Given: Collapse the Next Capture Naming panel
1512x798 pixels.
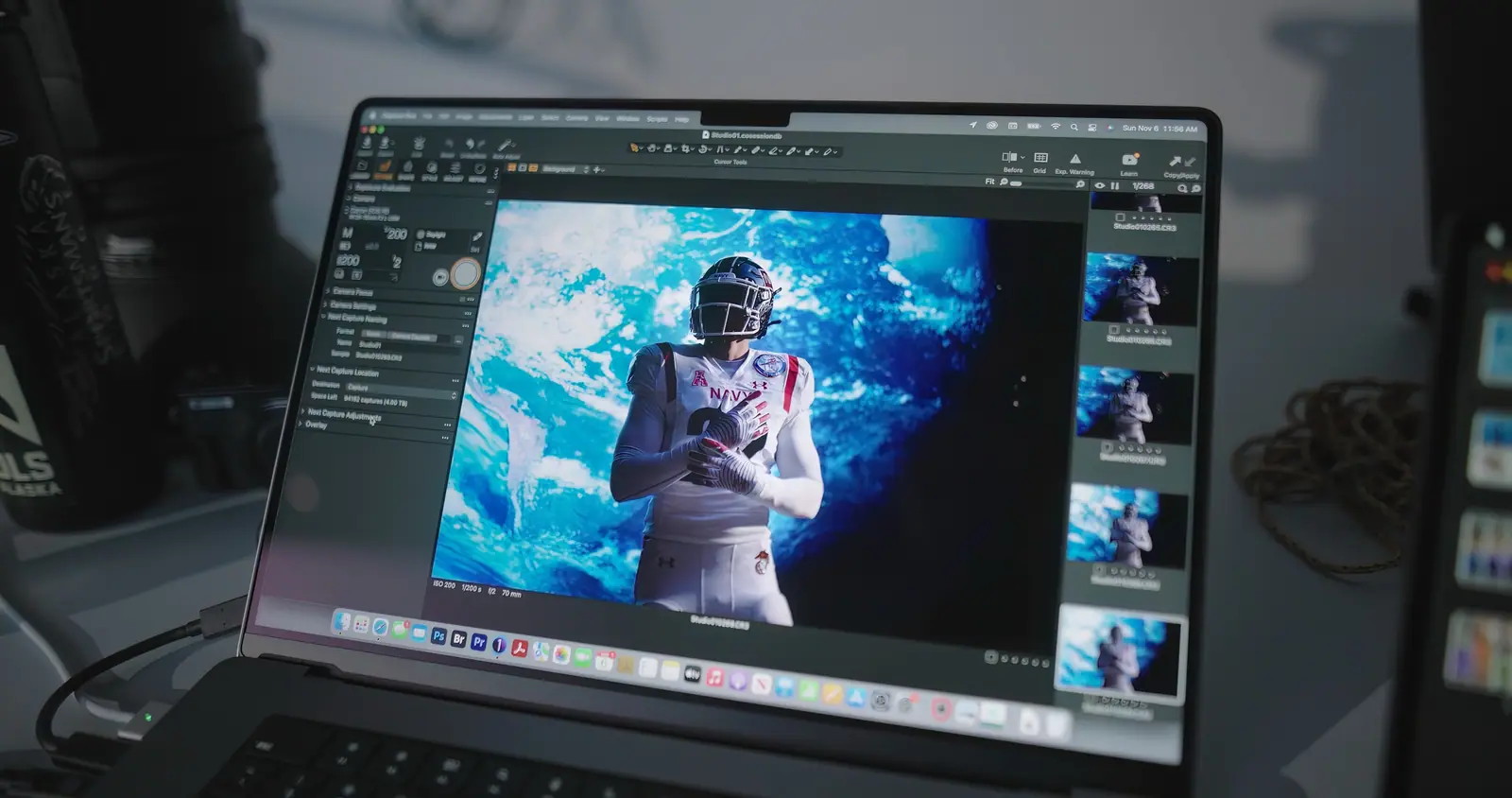Looking at the screenshot, I should coord(323,317).
